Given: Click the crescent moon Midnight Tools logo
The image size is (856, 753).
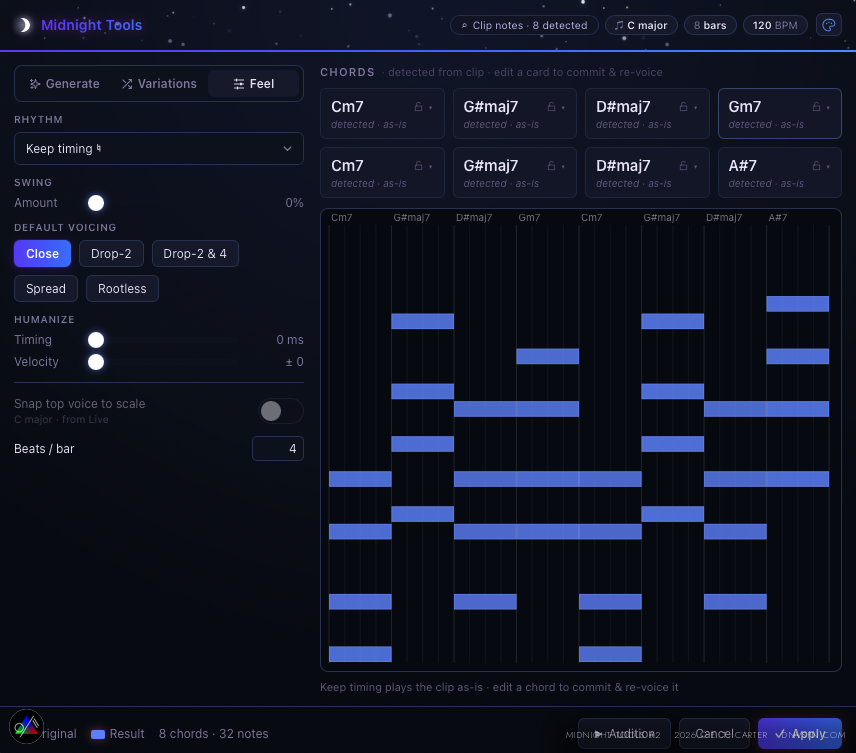Looking at the screenshot, I should [23, 25].
